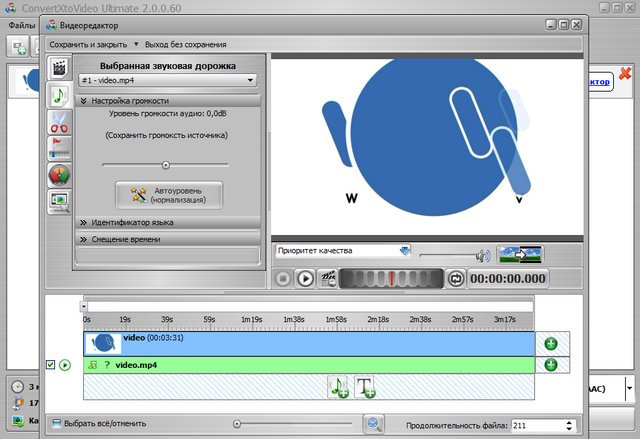
Task: Click the audio volume level slider handle
Action: (x=166, y=165)
